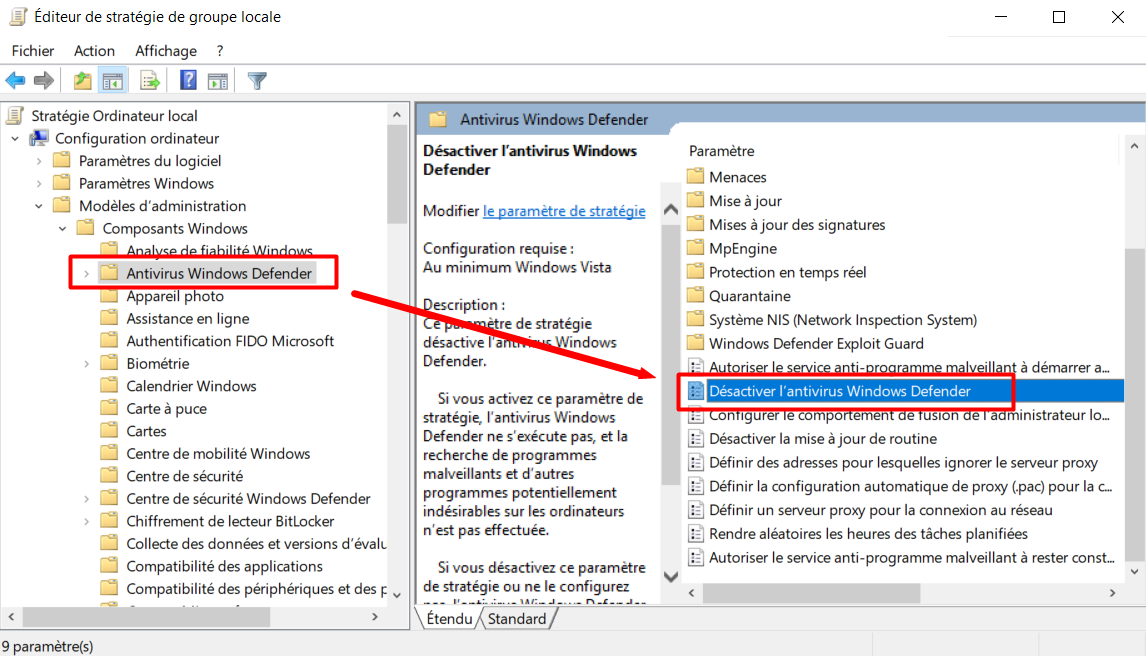Click the Filter funnel toolbar icon

coord(257,80)
